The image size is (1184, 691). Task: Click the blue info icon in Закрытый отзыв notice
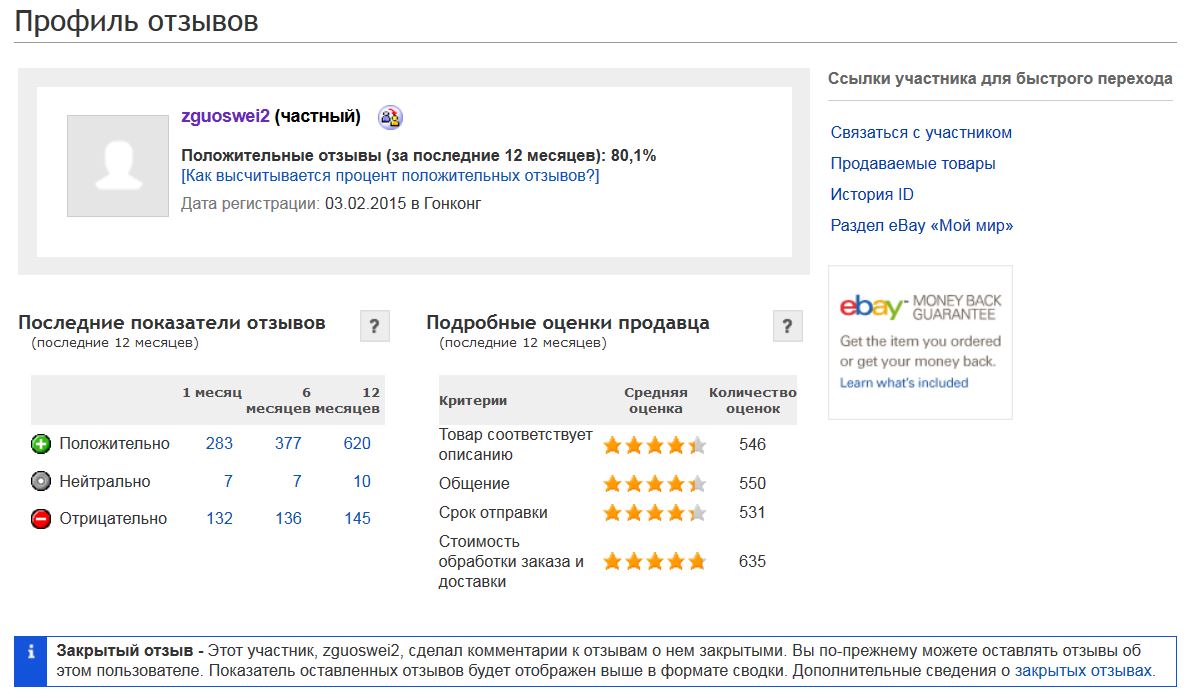pos(31,652)
